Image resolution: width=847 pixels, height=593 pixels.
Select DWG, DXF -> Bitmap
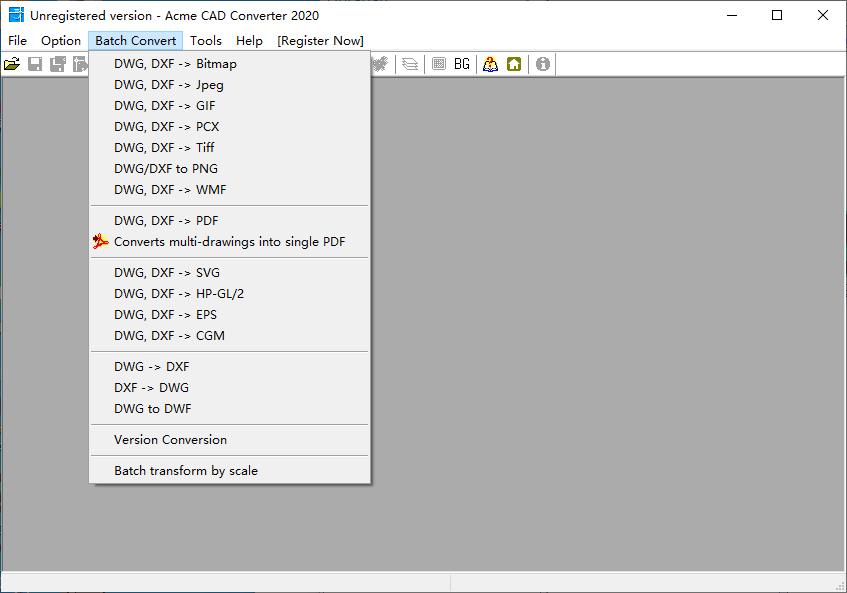tap(230, 64)
